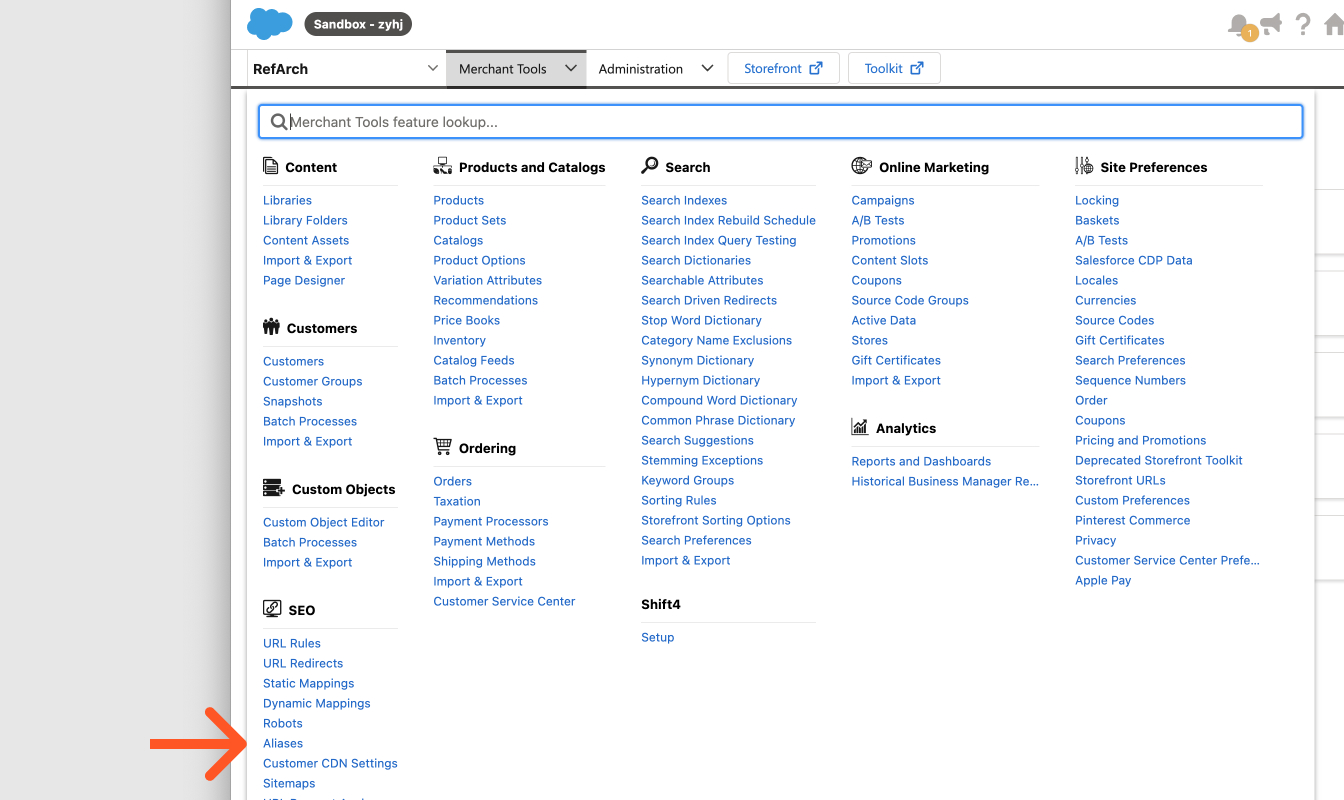The width and height of the screenshot is (1344, 800).
Task: Open Apple Pay preferences
Action: click(1103, 580)
